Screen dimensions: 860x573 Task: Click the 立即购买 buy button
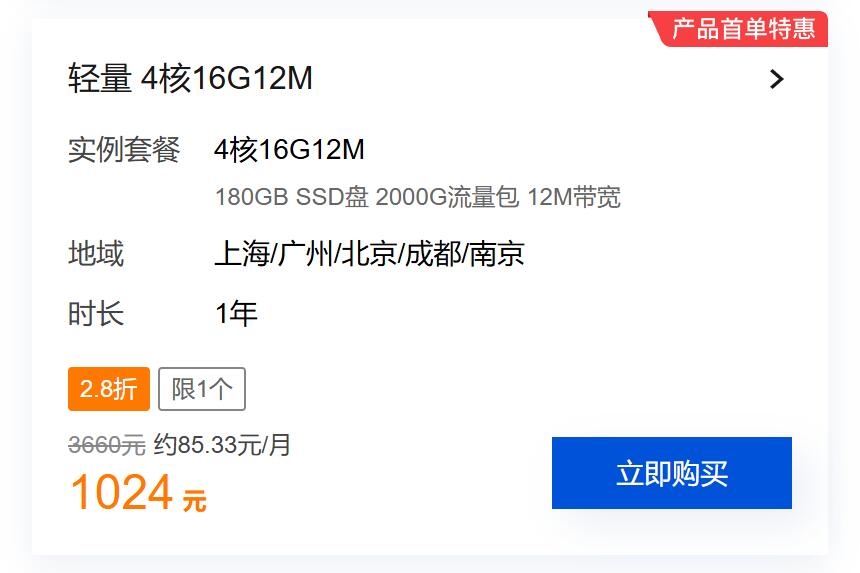[x=671, y=473]
